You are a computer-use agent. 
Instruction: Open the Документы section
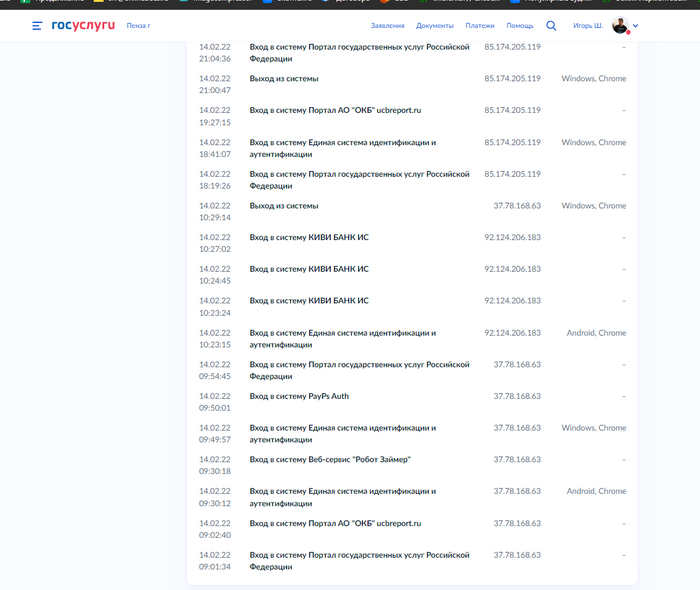tap(435, 26)
